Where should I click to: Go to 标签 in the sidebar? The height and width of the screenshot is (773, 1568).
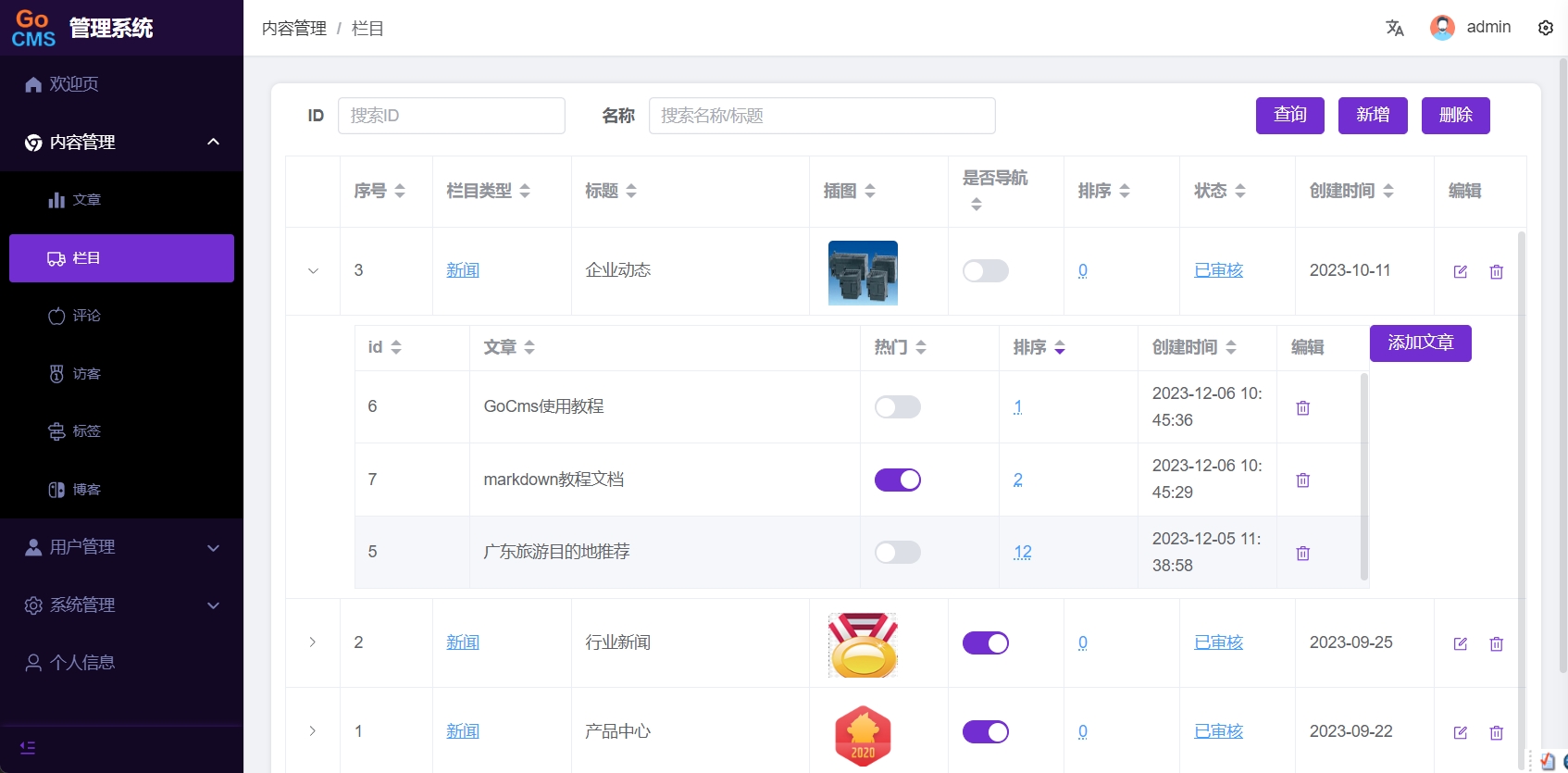[86, 431]
